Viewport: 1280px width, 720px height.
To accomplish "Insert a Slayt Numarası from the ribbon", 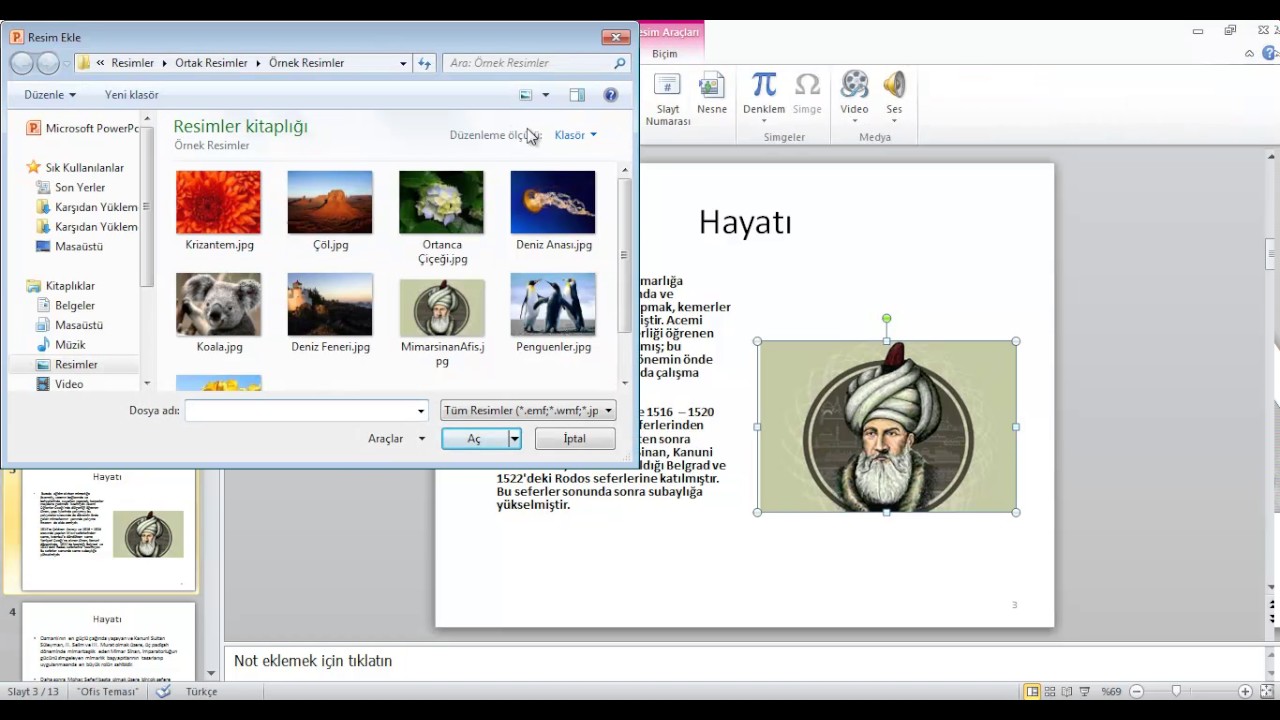I will (668, 99).
